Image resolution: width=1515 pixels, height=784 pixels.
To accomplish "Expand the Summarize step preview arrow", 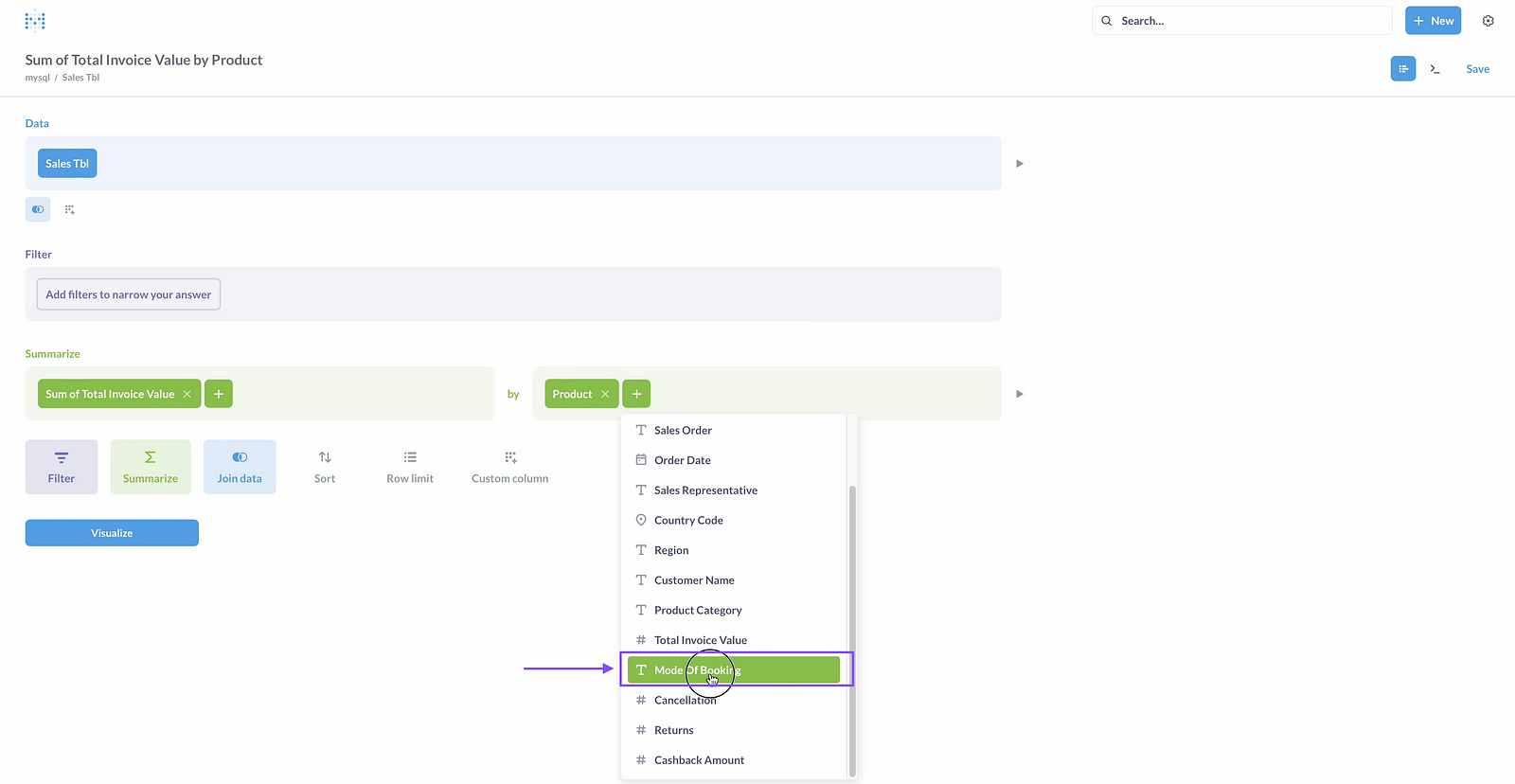I will pos(1020,394).
